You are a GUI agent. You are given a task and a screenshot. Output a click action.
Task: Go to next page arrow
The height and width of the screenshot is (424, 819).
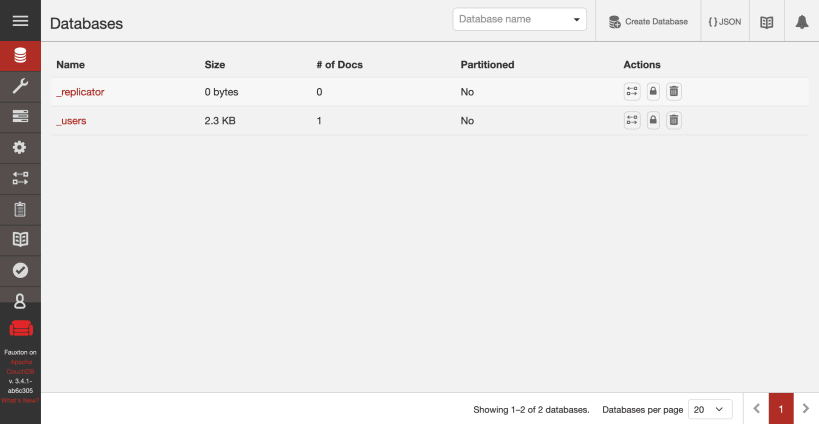[806, 409]
